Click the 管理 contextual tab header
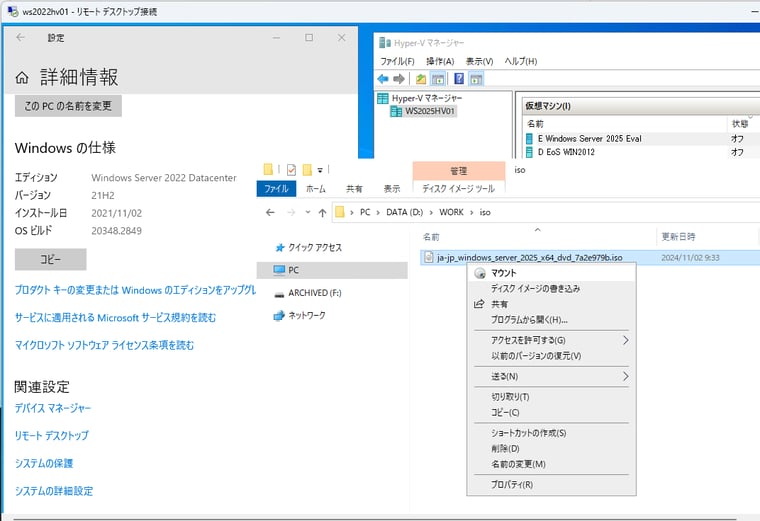 point(459,171)
